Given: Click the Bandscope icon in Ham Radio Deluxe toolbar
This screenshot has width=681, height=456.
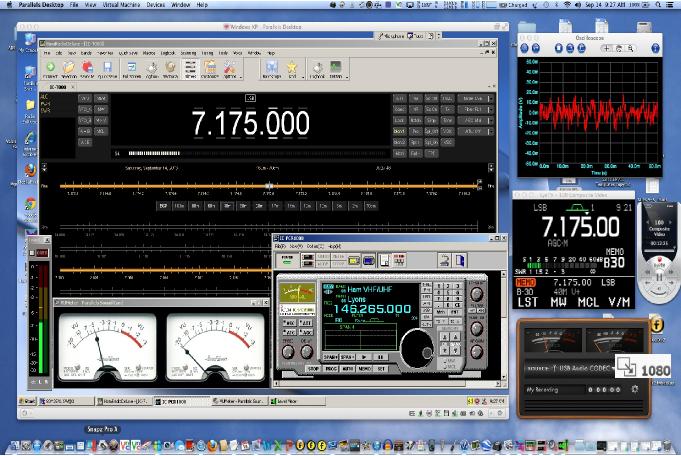Looking at the screenshot, I should click(x=272, y=67).
